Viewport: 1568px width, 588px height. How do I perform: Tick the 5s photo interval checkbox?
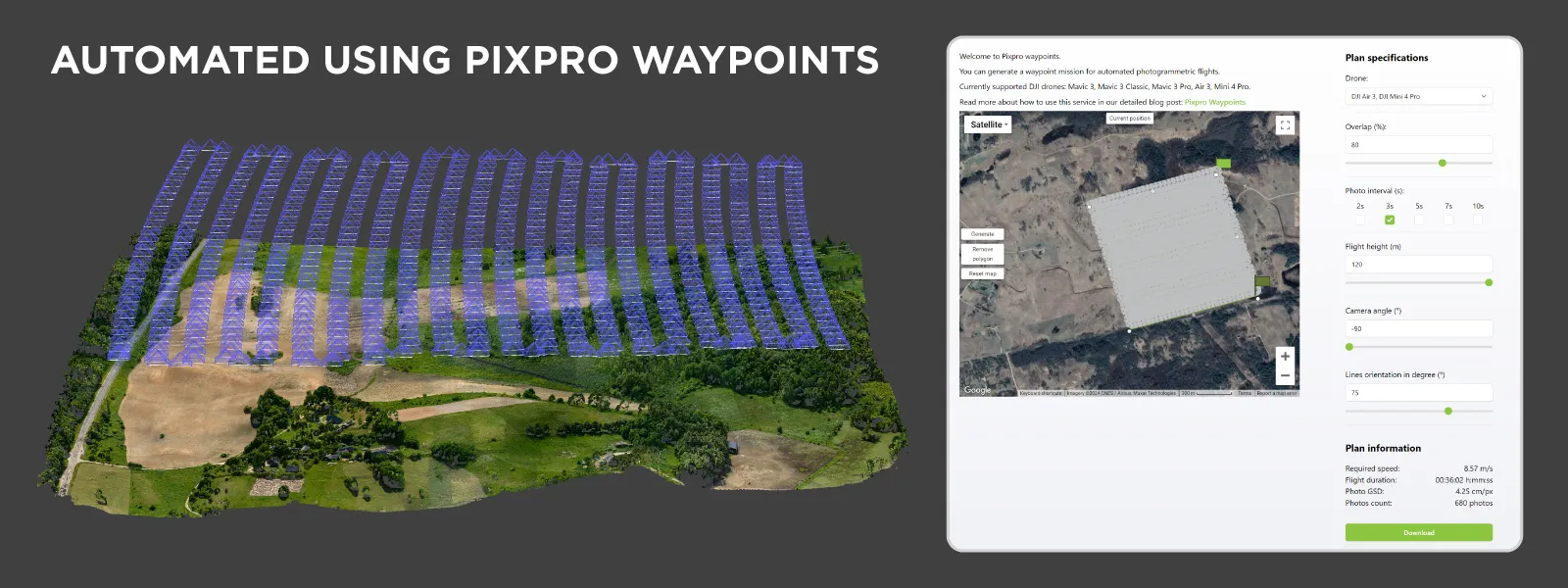pos(1419,220)
